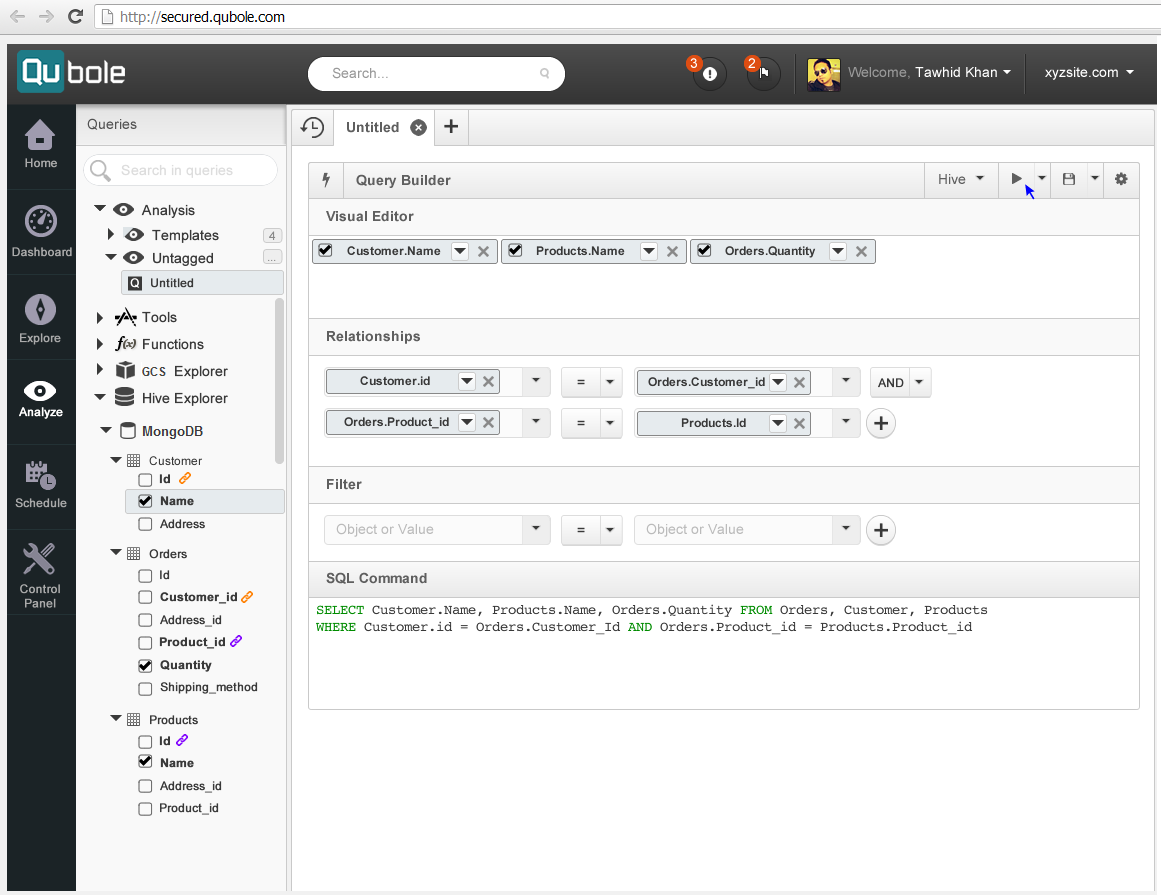Click the save disk icon

[x=1068, y=179]
